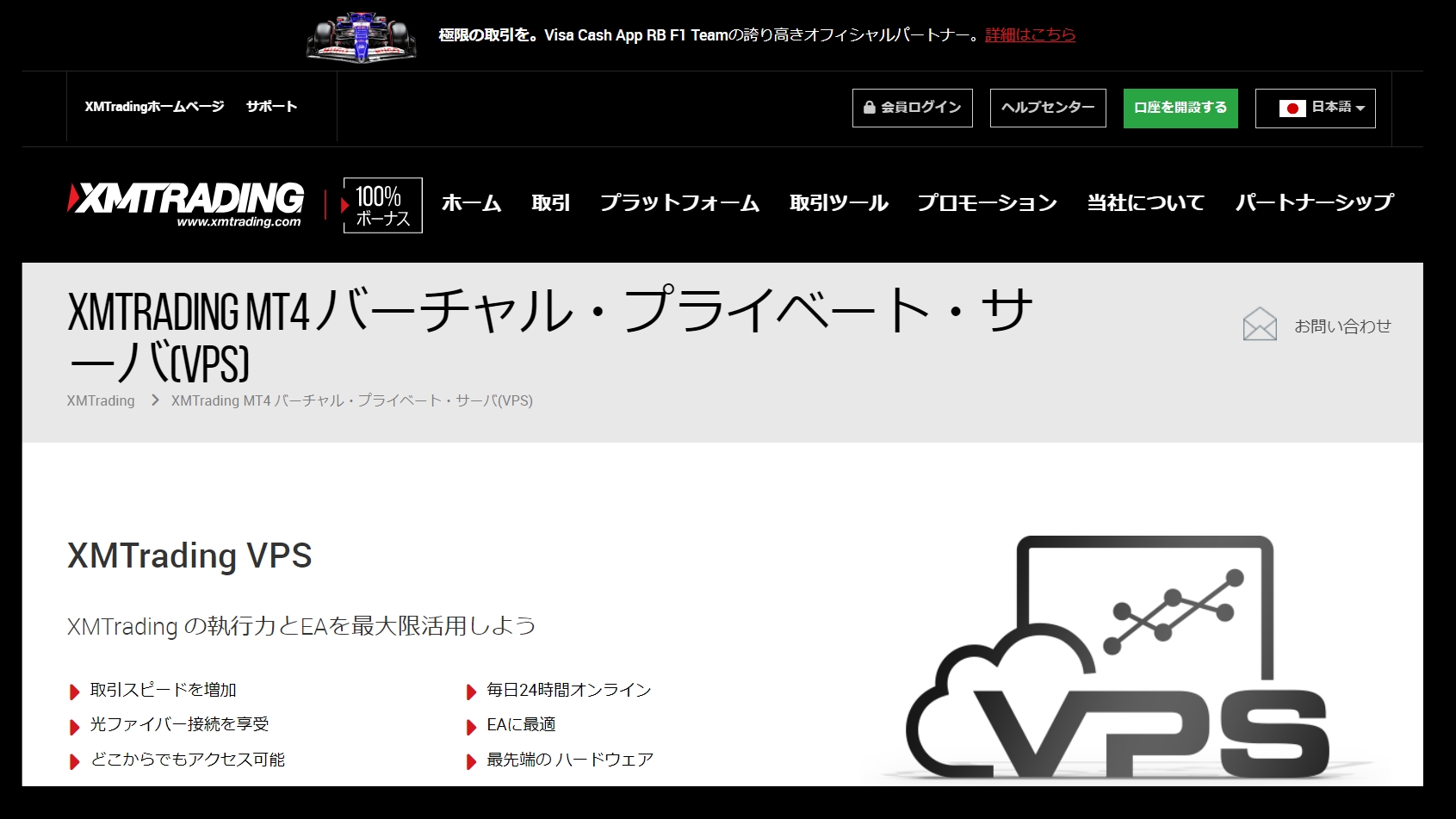Go to XMTradingホームページ link
The width and height of the screenshot is (1456, 819).
154,107
